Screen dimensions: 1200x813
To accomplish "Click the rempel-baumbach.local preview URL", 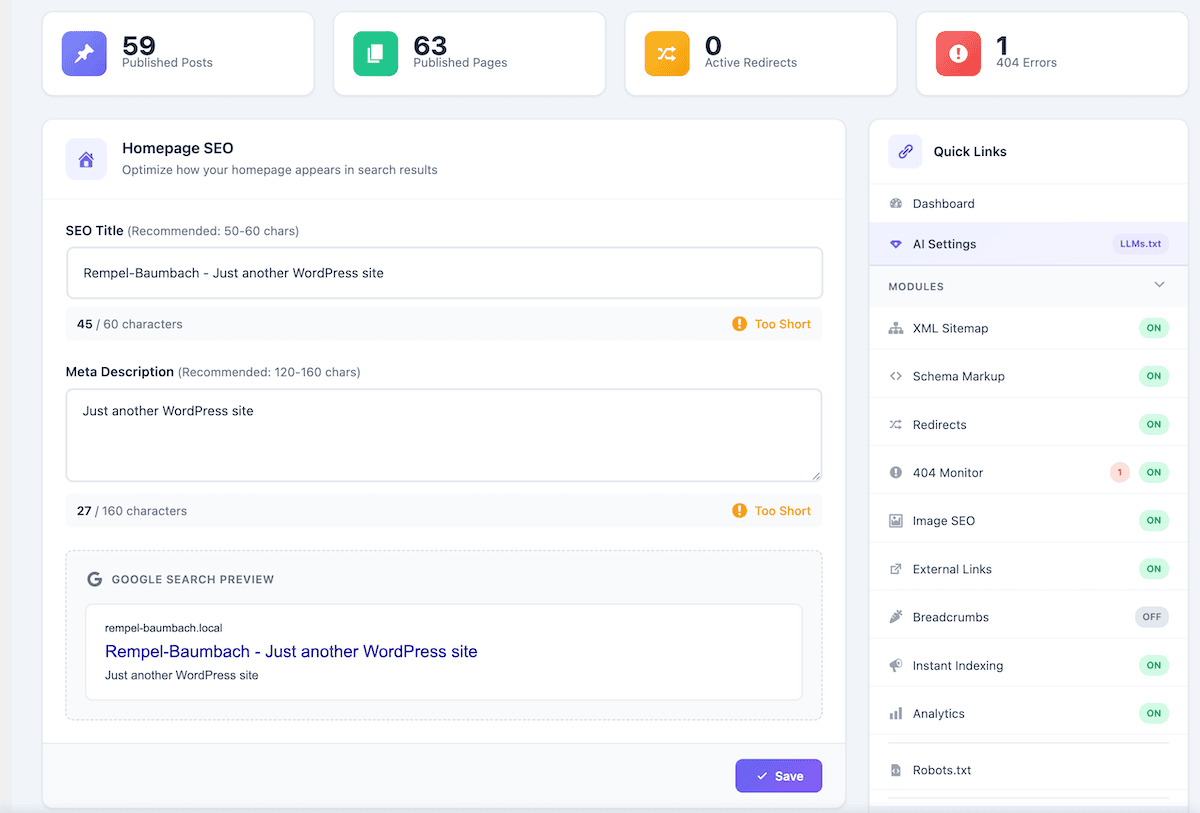I will [163, 628].
